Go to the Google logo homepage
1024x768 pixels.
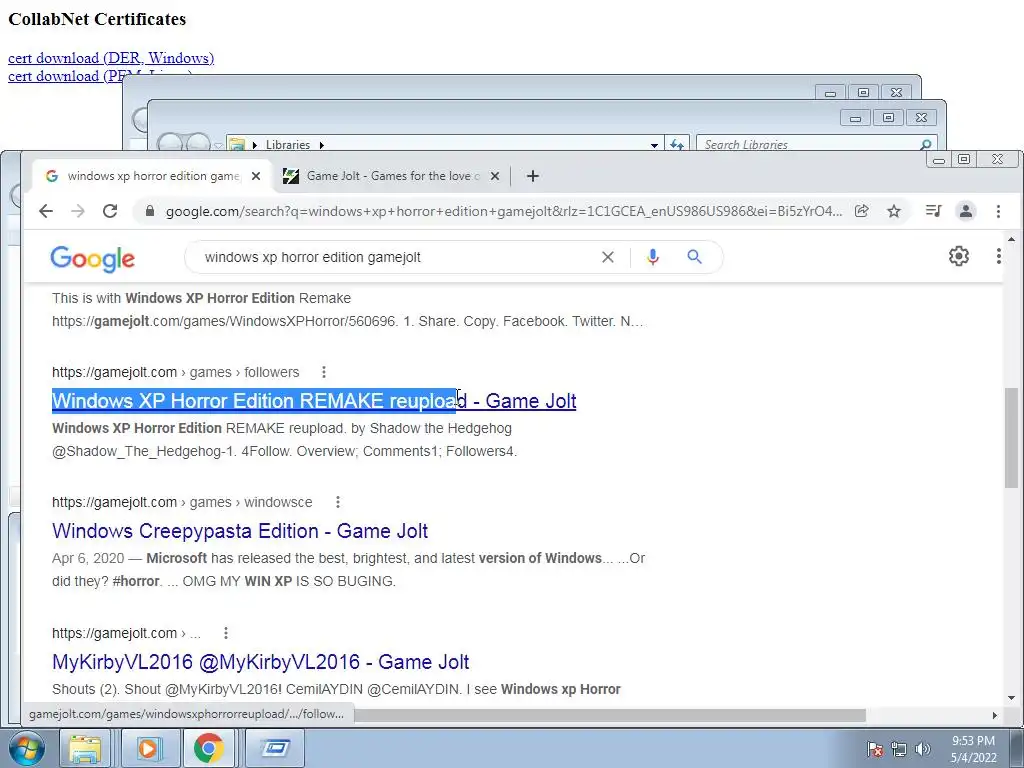pos(93,259)
